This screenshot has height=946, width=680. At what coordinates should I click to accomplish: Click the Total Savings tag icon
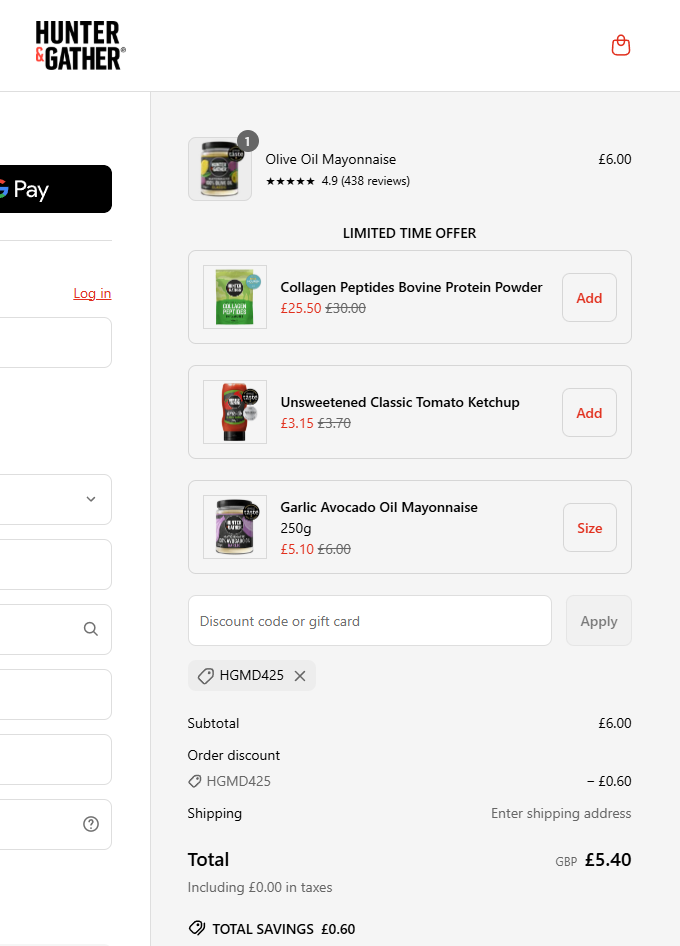point(197,929)
